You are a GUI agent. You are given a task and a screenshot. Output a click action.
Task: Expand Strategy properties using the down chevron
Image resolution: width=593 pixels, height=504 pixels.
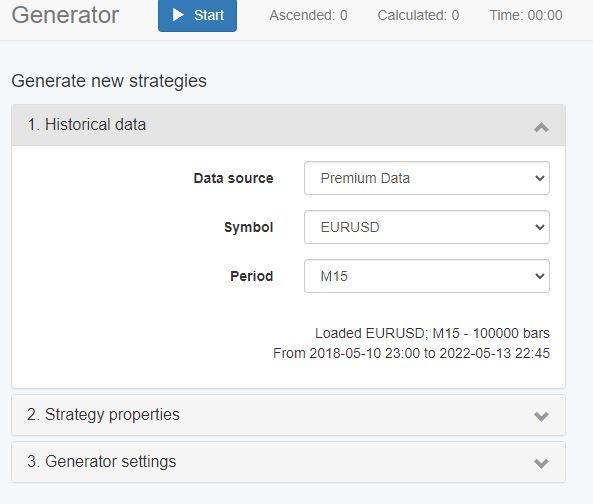[541, 416]
